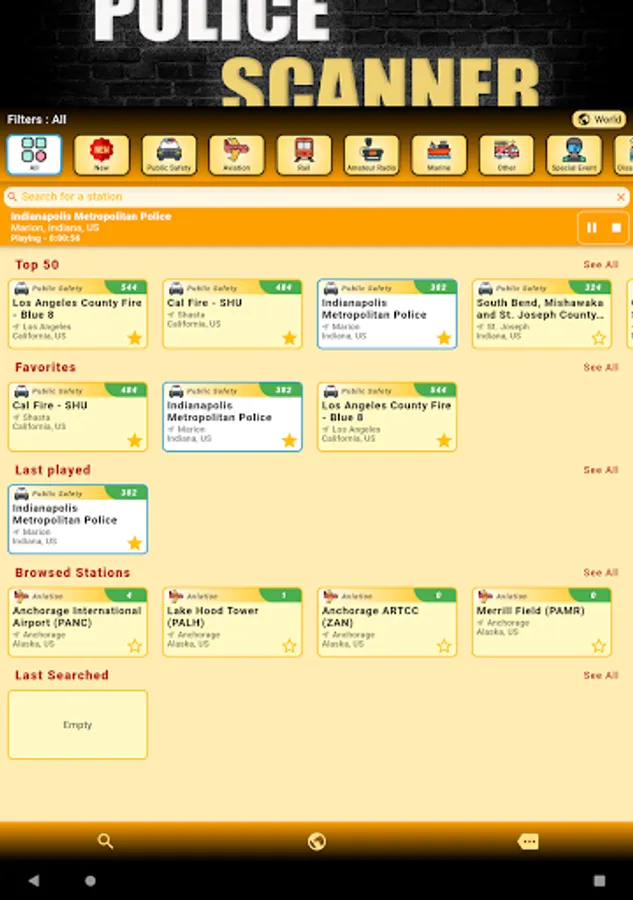Unfavorite Indianapolis Metropolitan Police in Top 50
The width and height of the screenshot is (633, 900).
[x=444, y=338]
